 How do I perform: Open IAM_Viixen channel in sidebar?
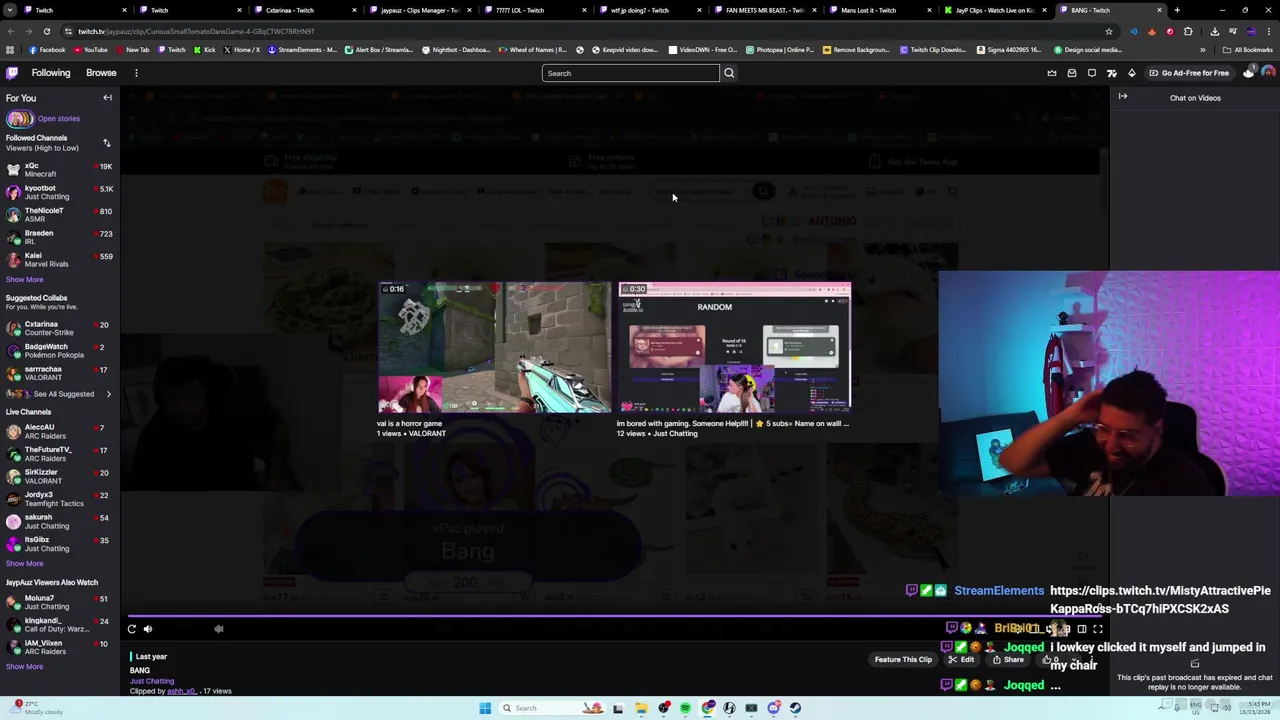coord(59,647)
